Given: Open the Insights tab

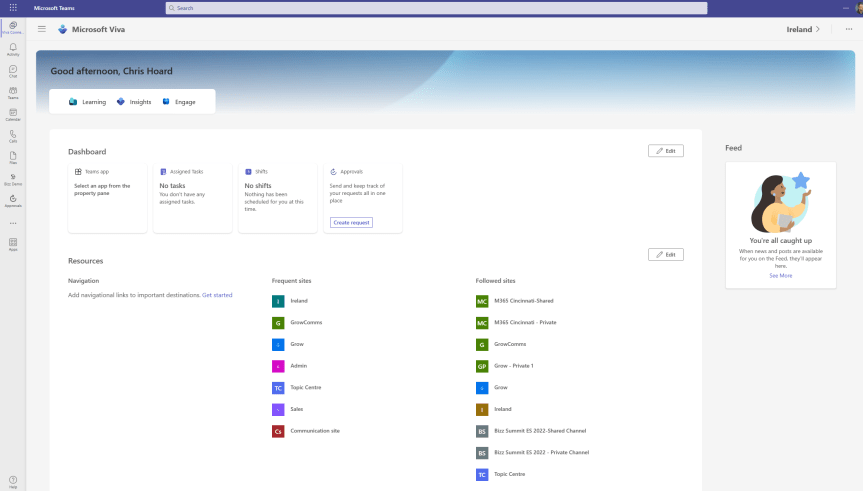Looking at the screenshot, I should pyautogui.click(x=134, y=102).
